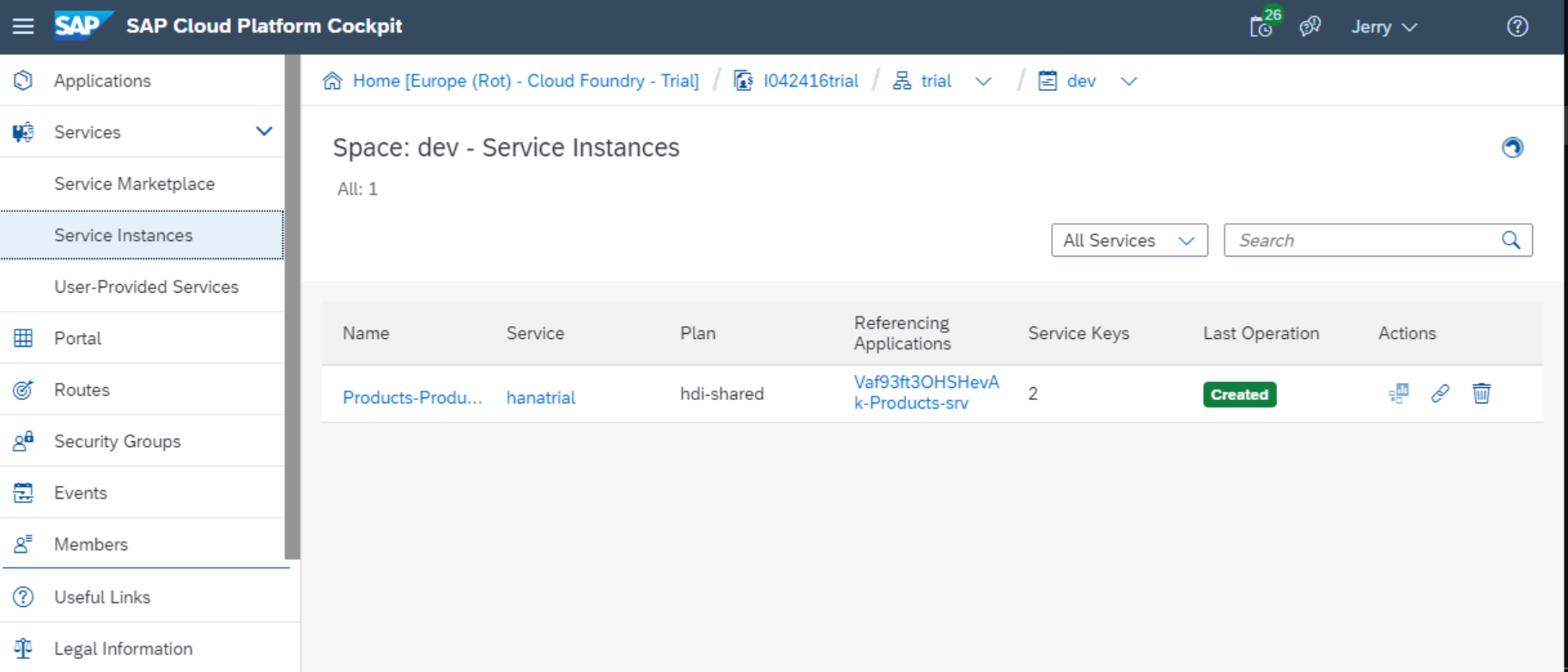This screenshot has height=672, width=1568.
Task: Click the Last Operation column header
Action: point(1261,333)
